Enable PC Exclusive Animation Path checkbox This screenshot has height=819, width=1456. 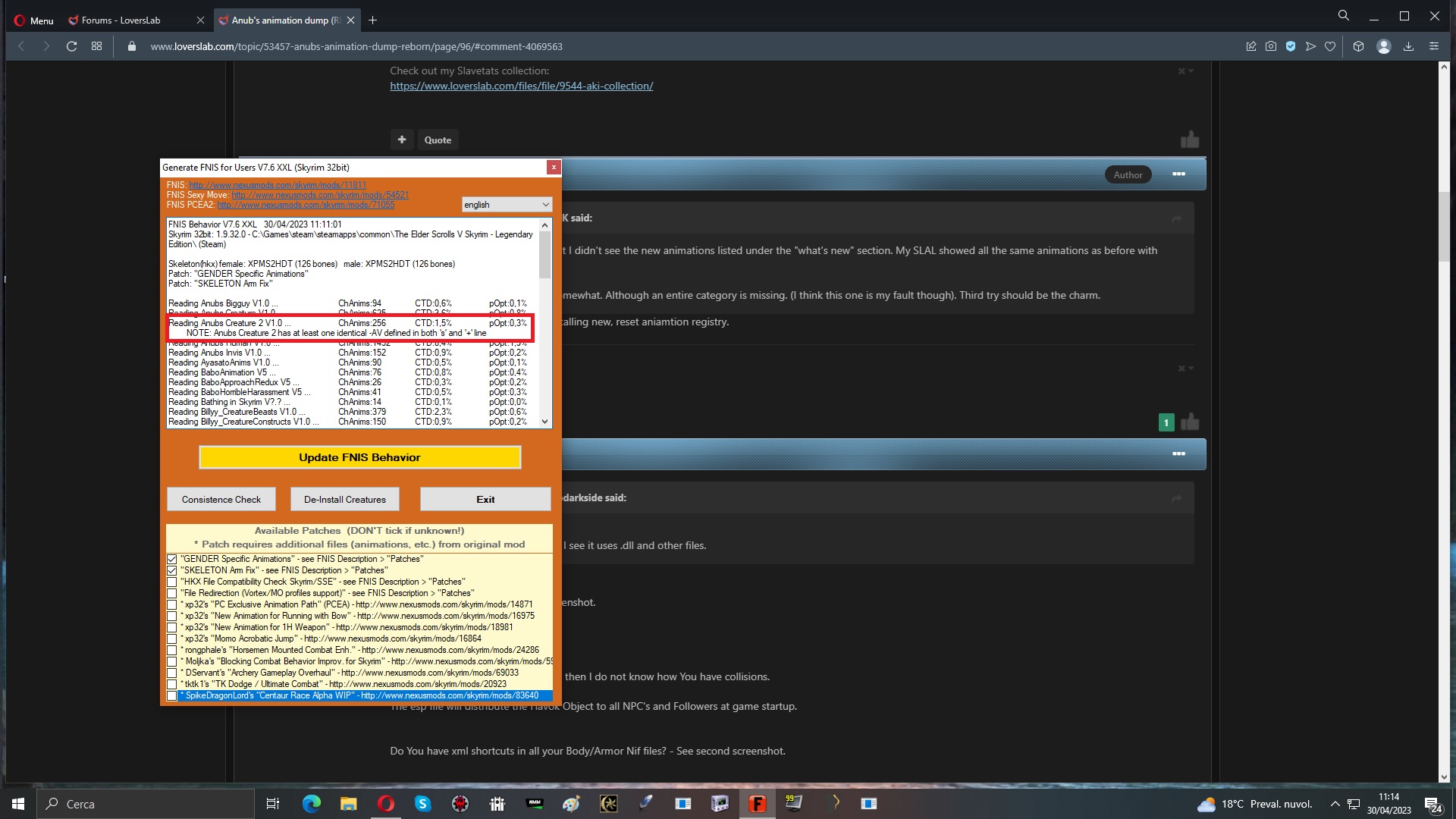click(x=172, y=605)
